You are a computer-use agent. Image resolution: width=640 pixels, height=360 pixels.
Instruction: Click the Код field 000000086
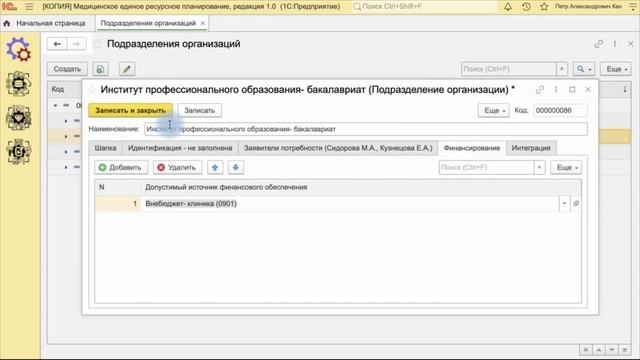(x=560, y=110)
